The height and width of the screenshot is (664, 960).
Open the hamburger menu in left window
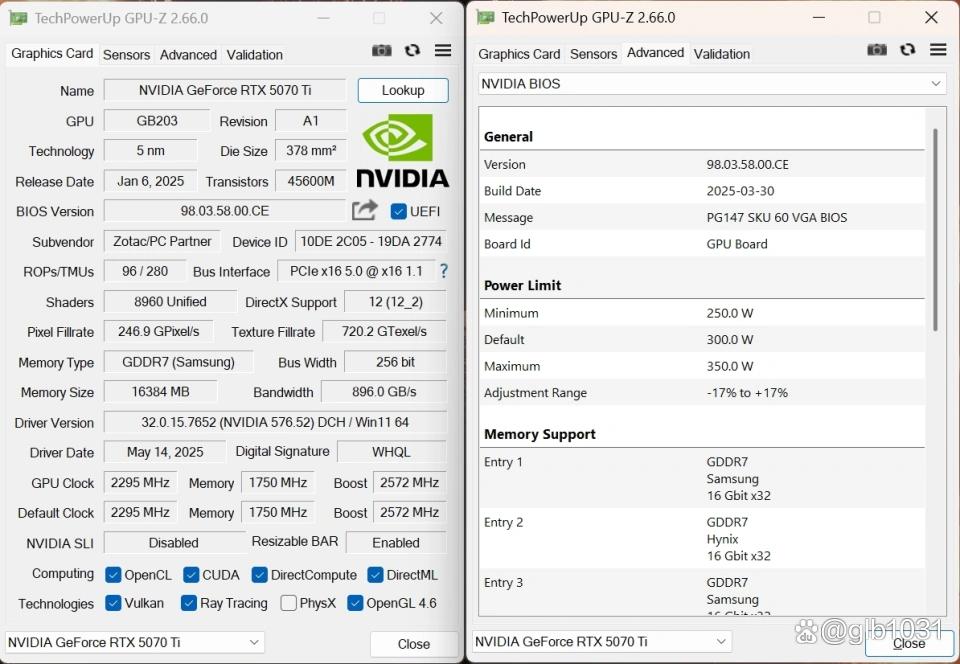tap(443, 51)
